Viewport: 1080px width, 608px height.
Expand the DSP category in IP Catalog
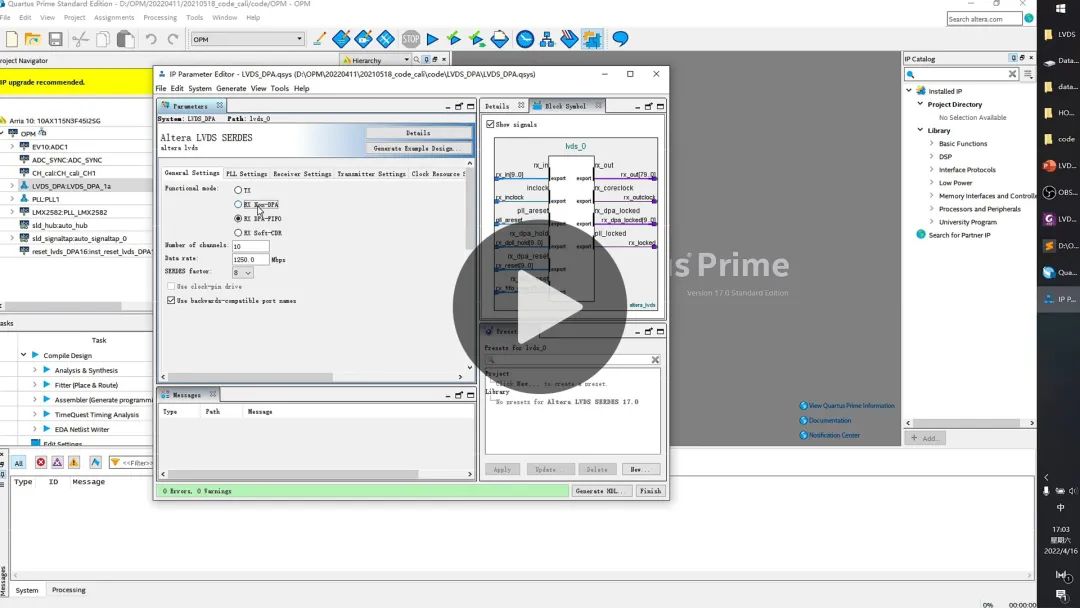click(x=931, y=156)
